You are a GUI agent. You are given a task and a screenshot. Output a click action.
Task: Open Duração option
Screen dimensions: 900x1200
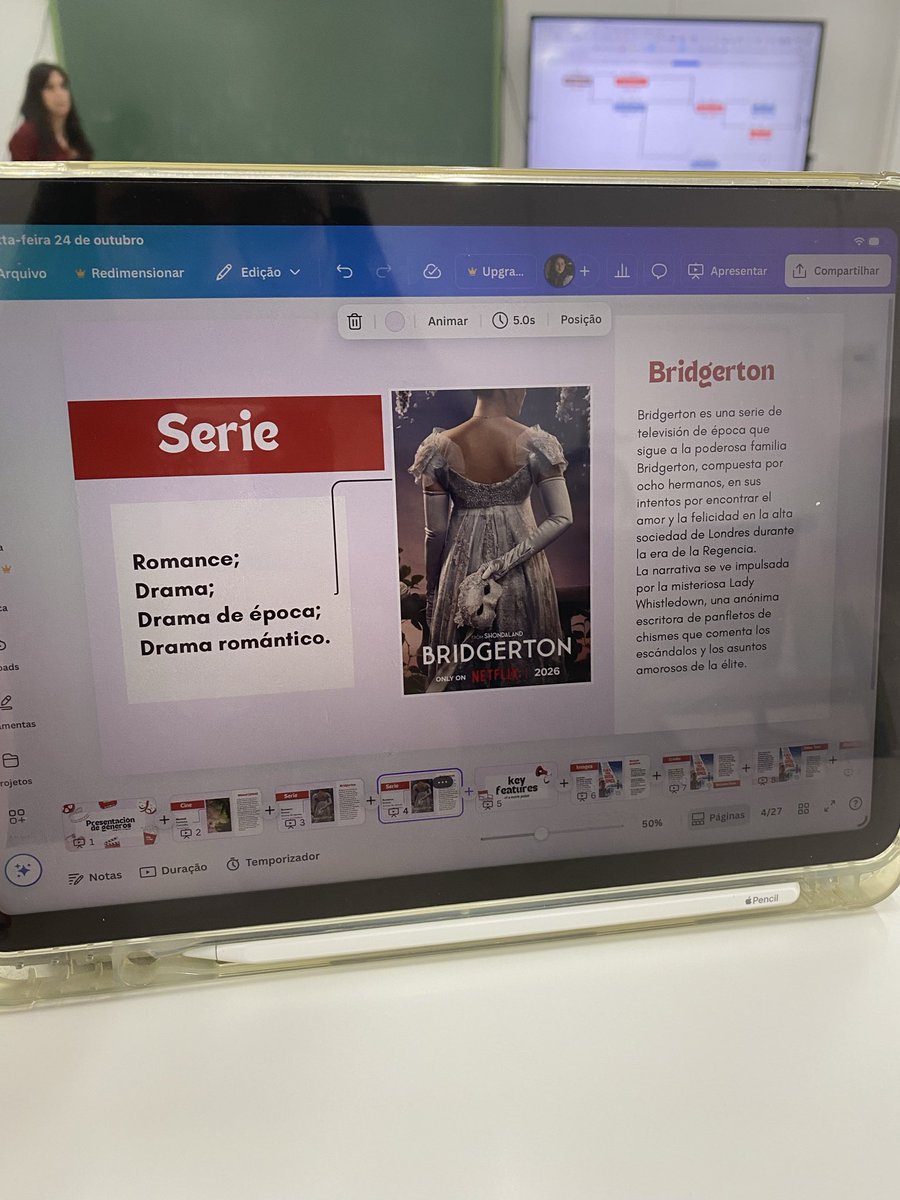click(x=174, y=870)
